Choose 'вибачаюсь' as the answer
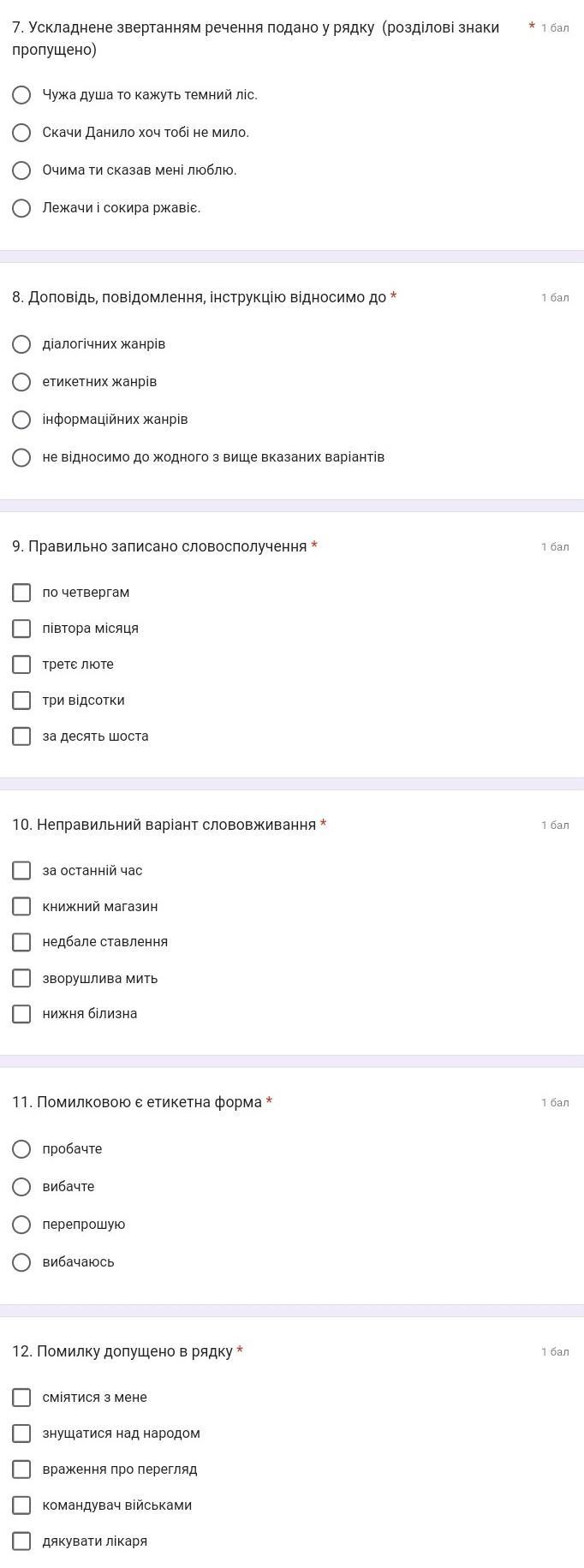The height and width of the screenshot is (1568, 584). (x=21, y=1262)
